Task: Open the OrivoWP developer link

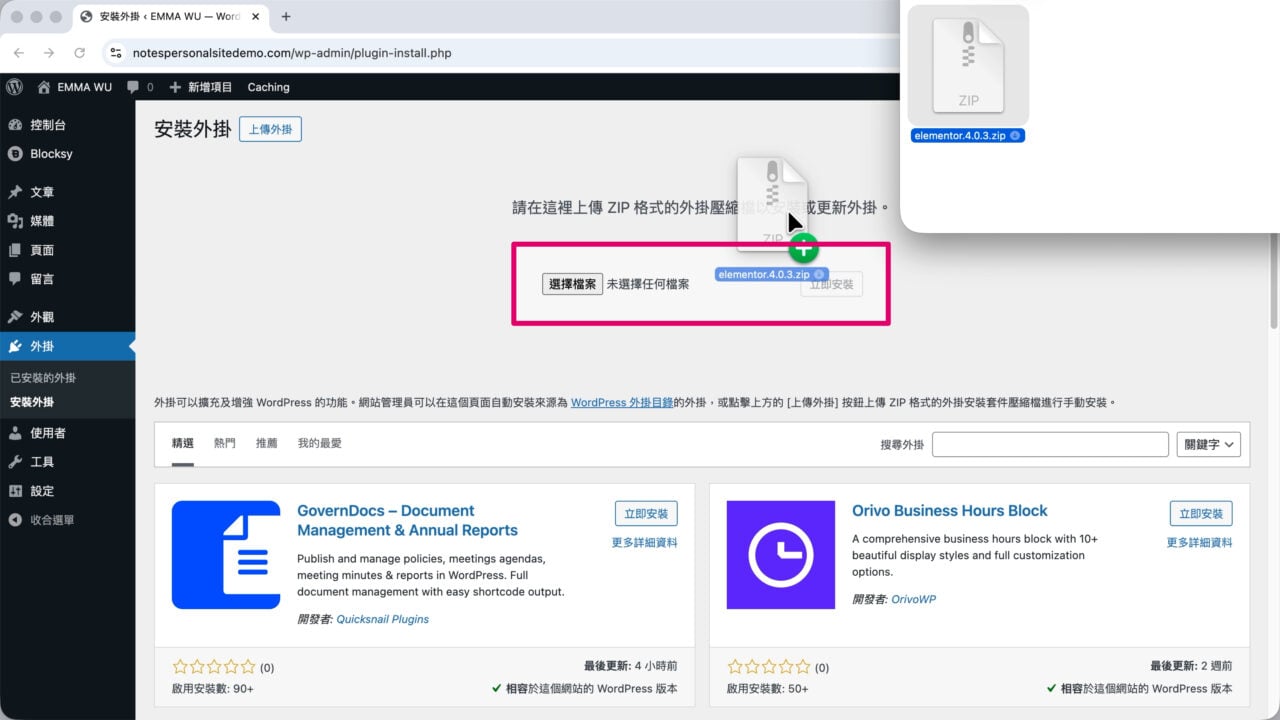Action: 913,599
